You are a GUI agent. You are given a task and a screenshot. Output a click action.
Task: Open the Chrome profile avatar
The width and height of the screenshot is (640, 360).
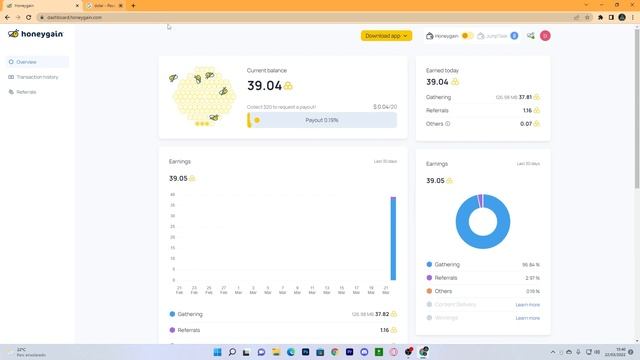[622, 18]
